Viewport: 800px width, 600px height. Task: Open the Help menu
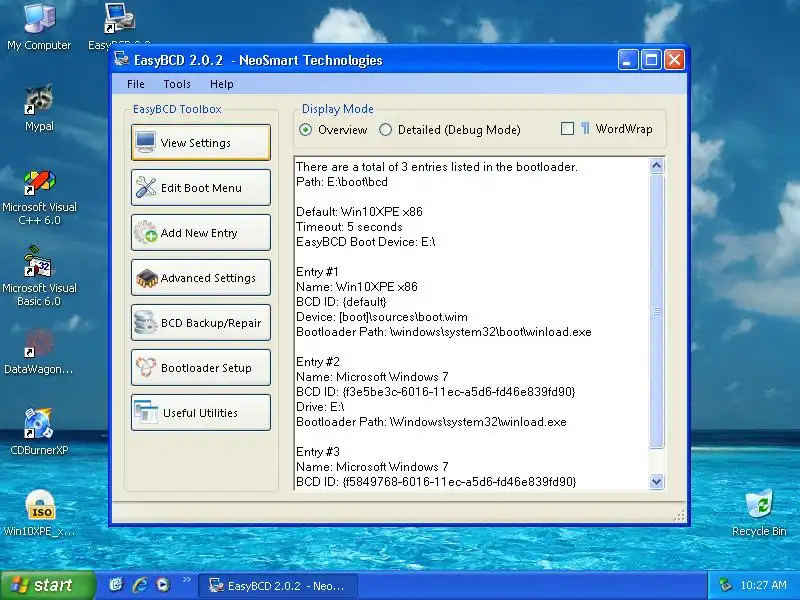click(x=221, y=84)
